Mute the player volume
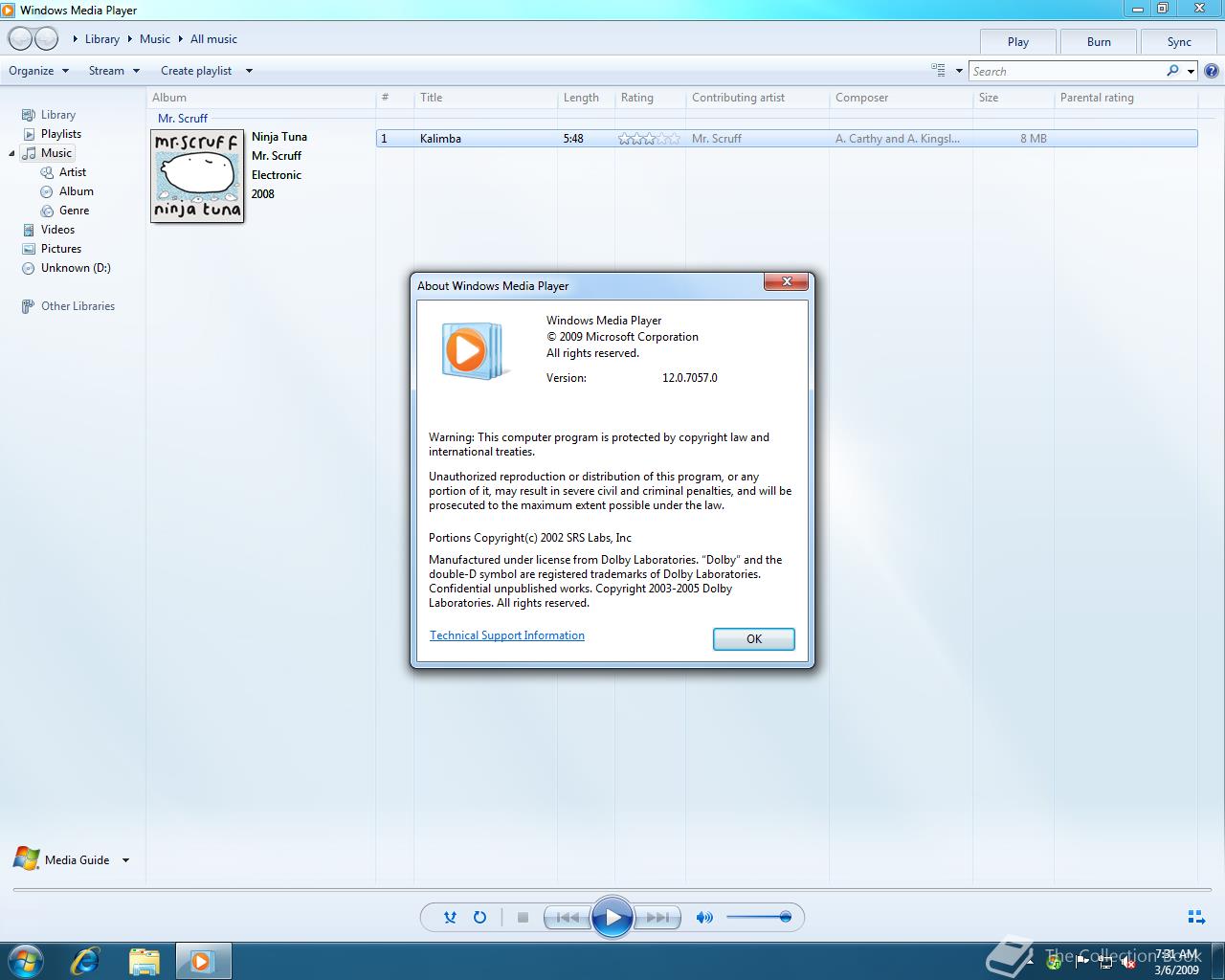Viewport: 1225px width, 980px height. pyautogui.click(x=704, y=917)
